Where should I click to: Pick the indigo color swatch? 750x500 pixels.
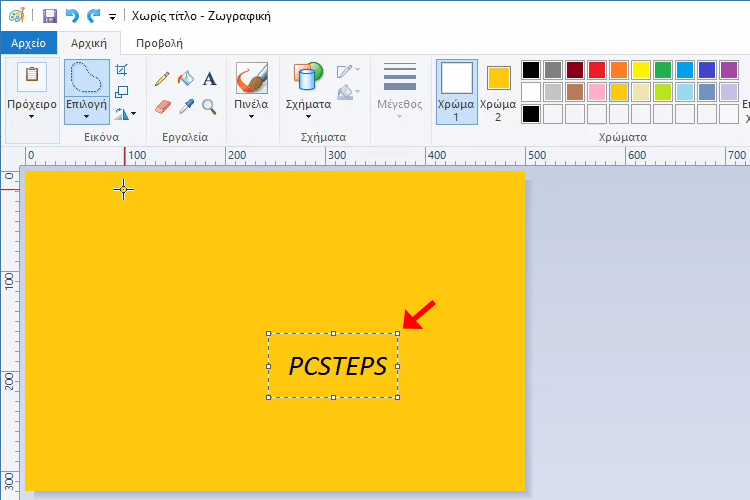[x=707, y=70]
